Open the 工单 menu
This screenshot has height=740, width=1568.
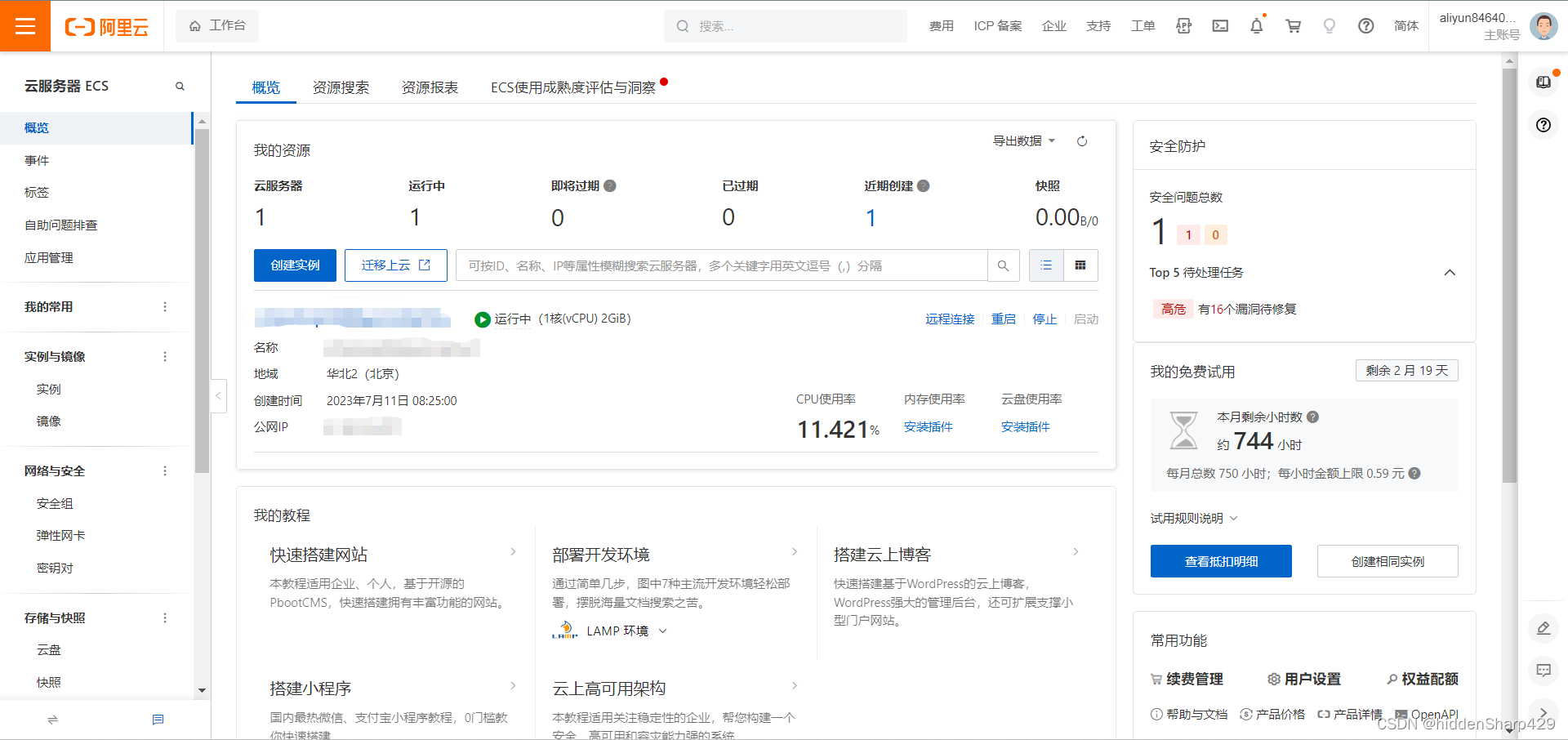[1143, 26]
